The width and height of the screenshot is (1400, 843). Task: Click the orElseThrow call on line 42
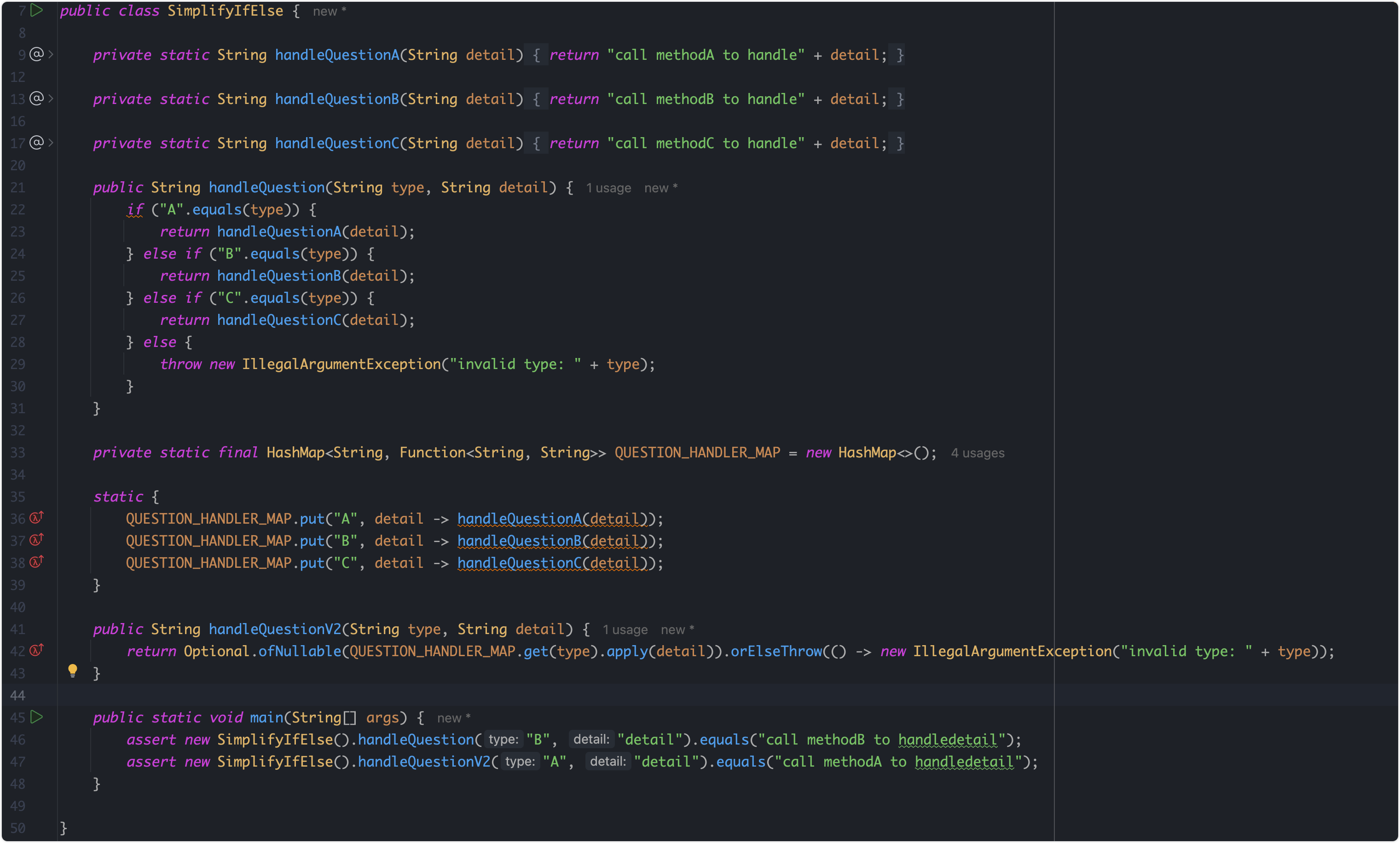[776, 652]
